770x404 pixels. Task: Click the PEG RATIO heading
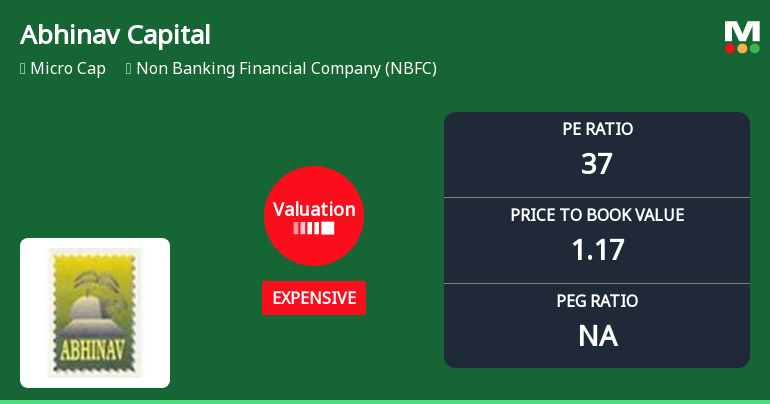click(597, 301)
